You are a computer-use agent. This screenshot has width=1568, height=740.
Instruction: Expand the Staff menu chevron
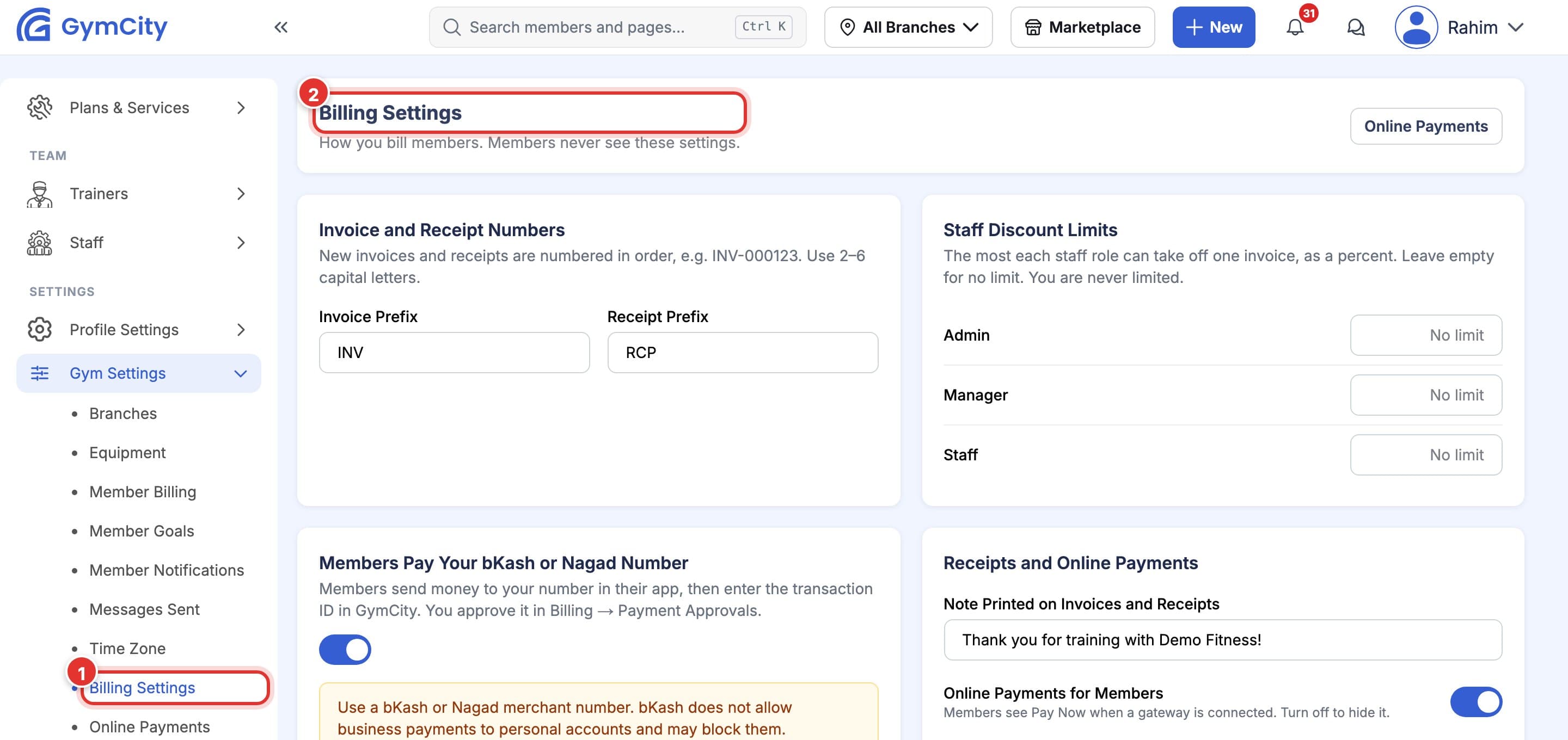coord(241,243)
